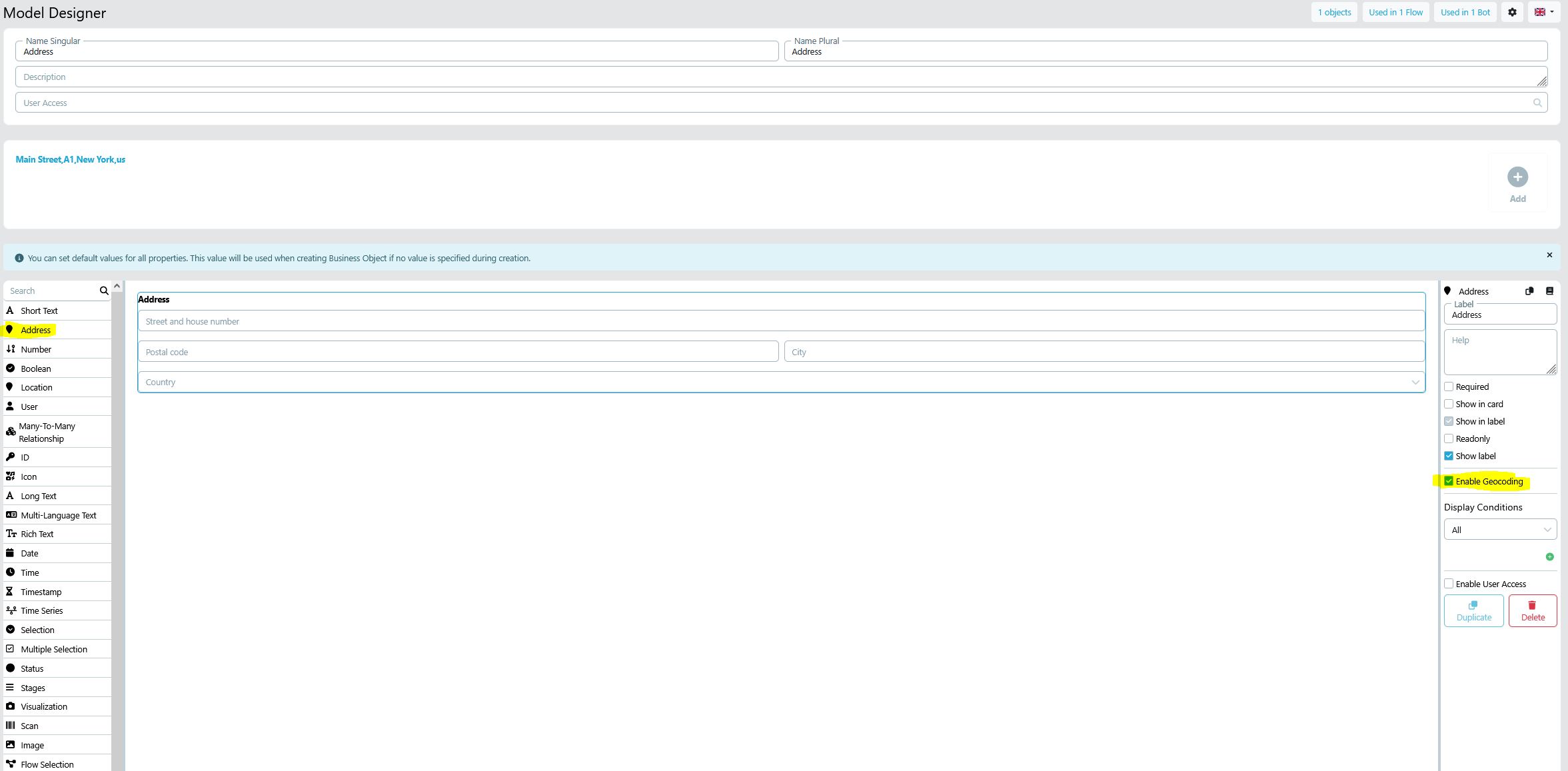
Task: Open the settings gear in the top bar
Action: tap(1511, 11)
